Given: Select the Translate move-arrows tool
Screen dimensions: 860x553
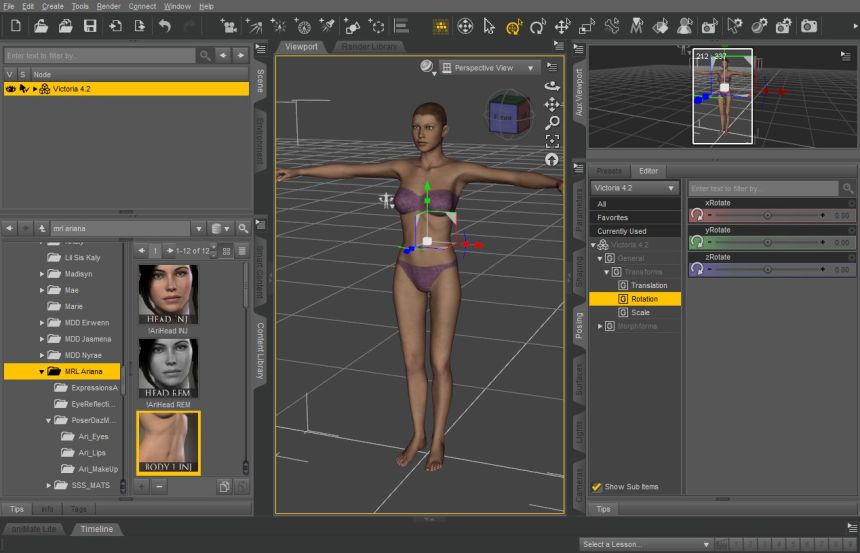Looking at the screenshot, I should [x=563, y=25].
